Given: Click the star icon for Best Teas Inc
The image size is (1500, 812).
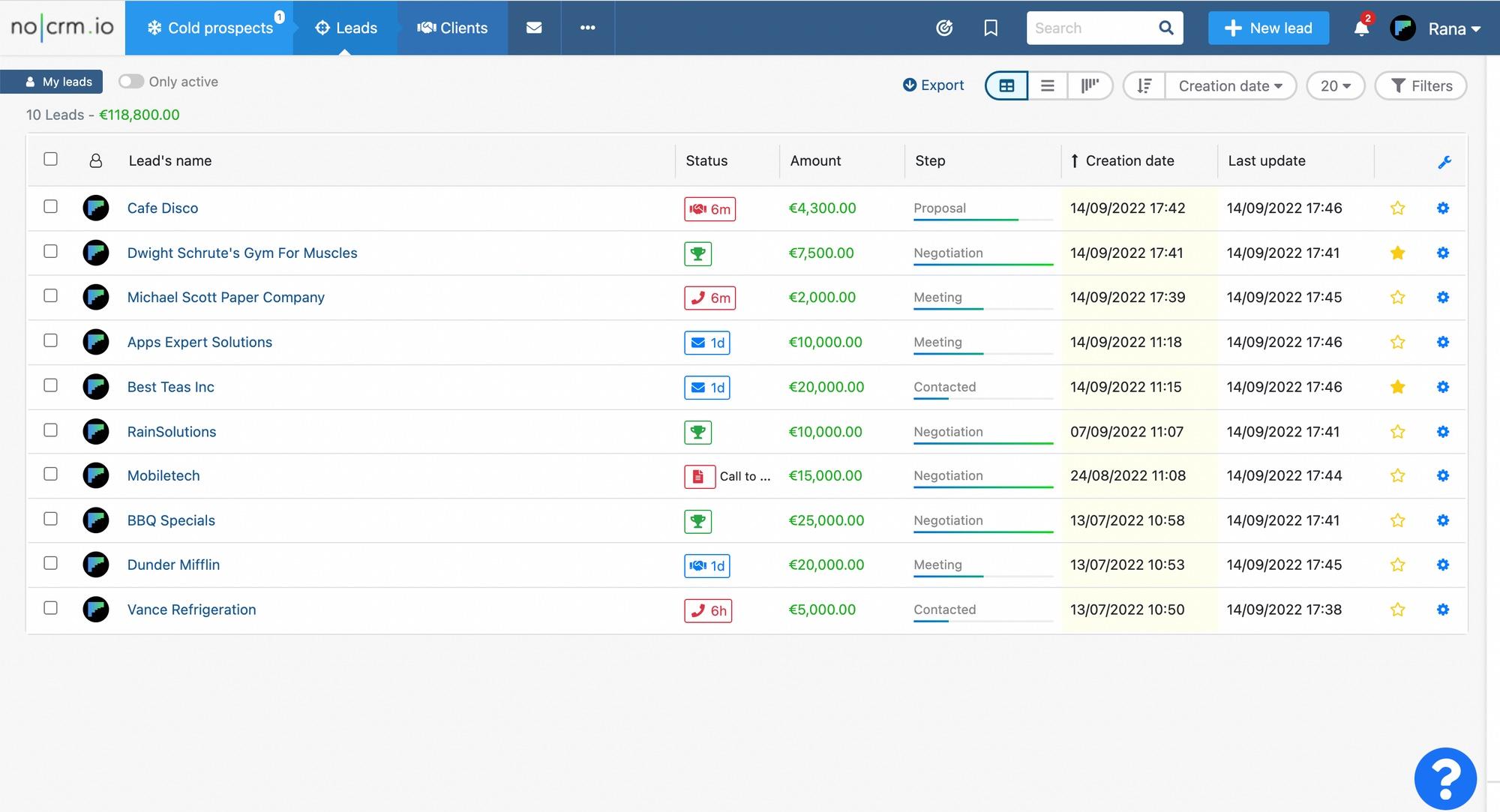Looking at the screenshot, I should coord(1398,385).
